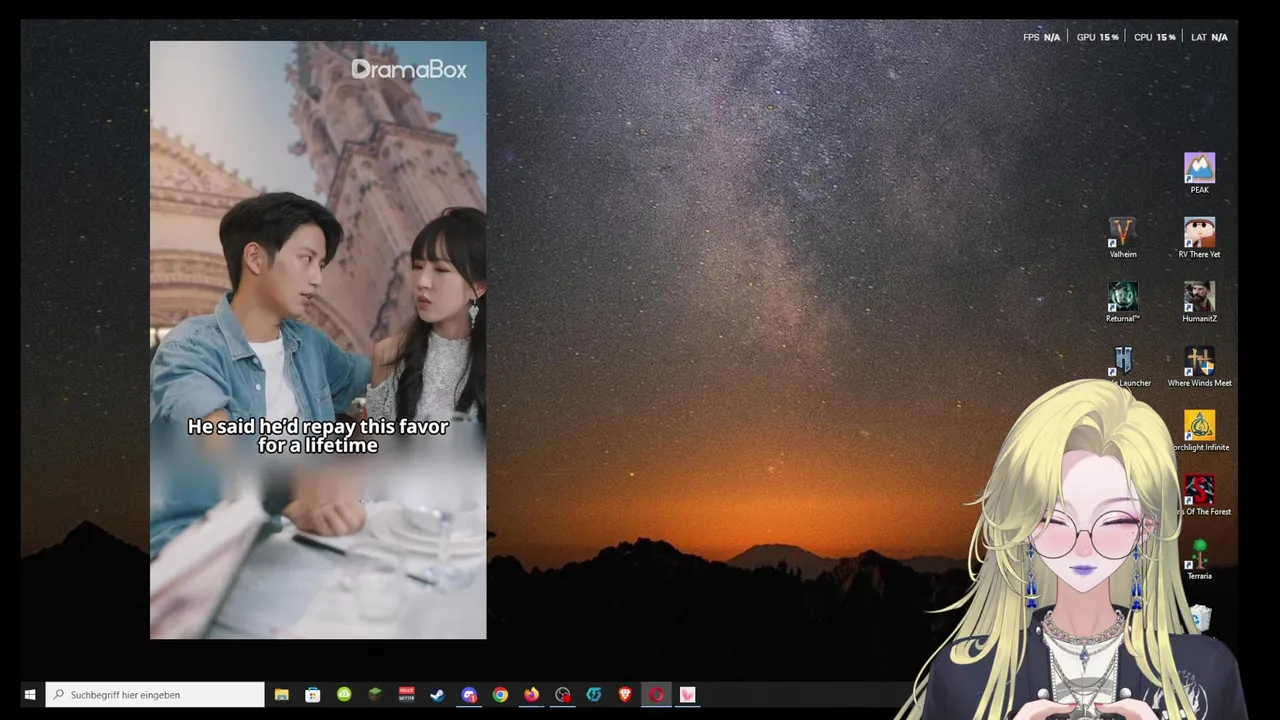Open the Sons Of The Forest shortcut
Image resolution: width=1280 pixels, height=720 pixels.
tap(1201, 496)
